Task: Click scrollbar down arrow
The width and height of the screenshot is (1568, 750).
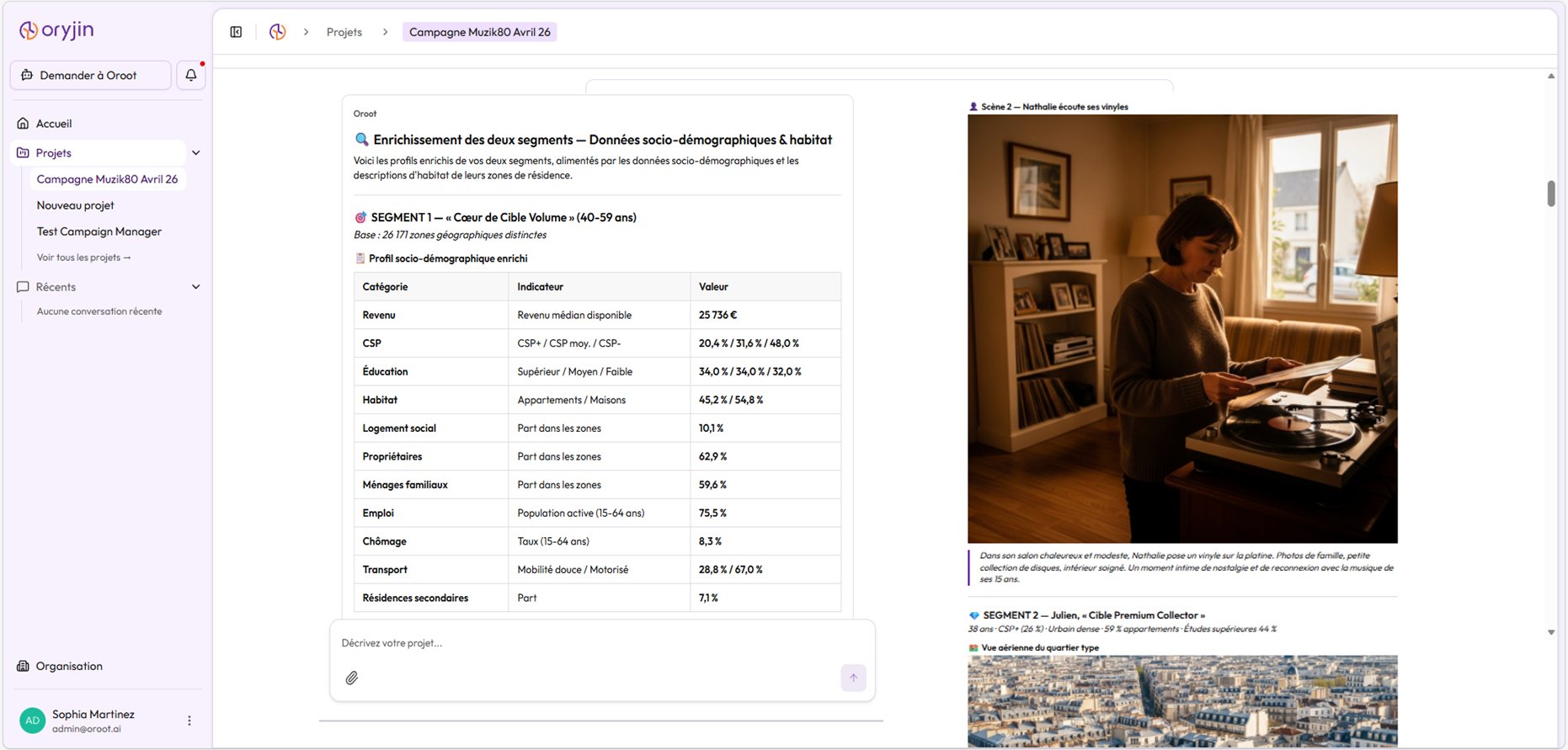Action: (x=1551, y=632)
